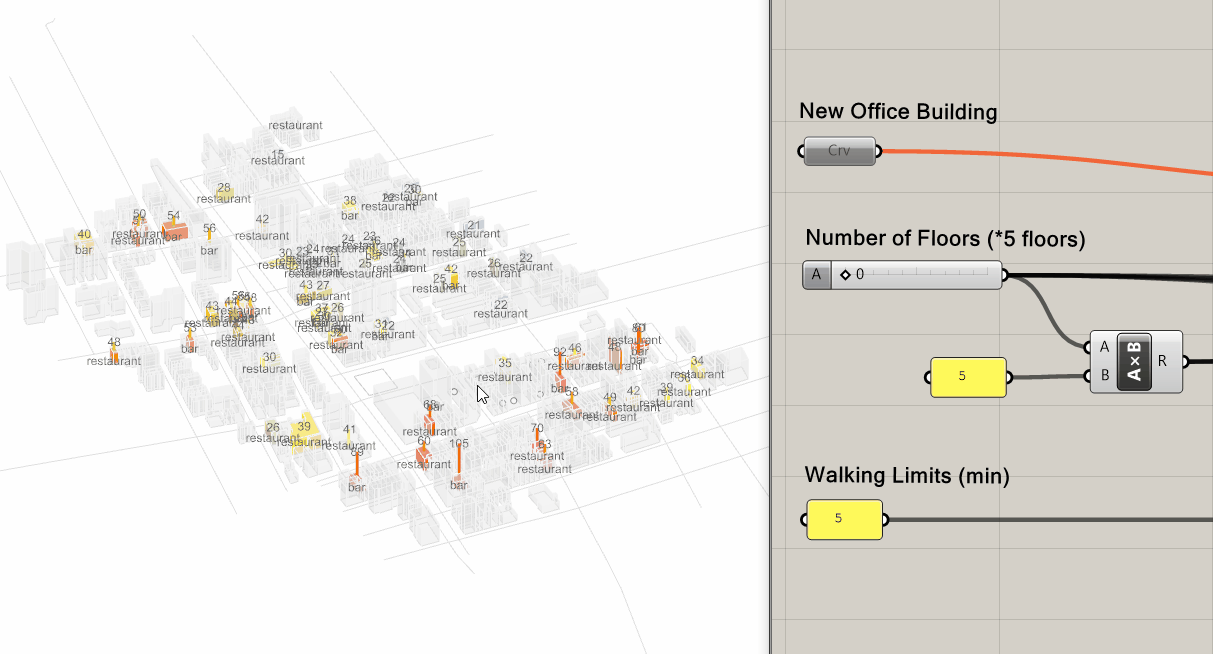
Task: Click the R output of the multiplication component
Action: (1163, 361)
